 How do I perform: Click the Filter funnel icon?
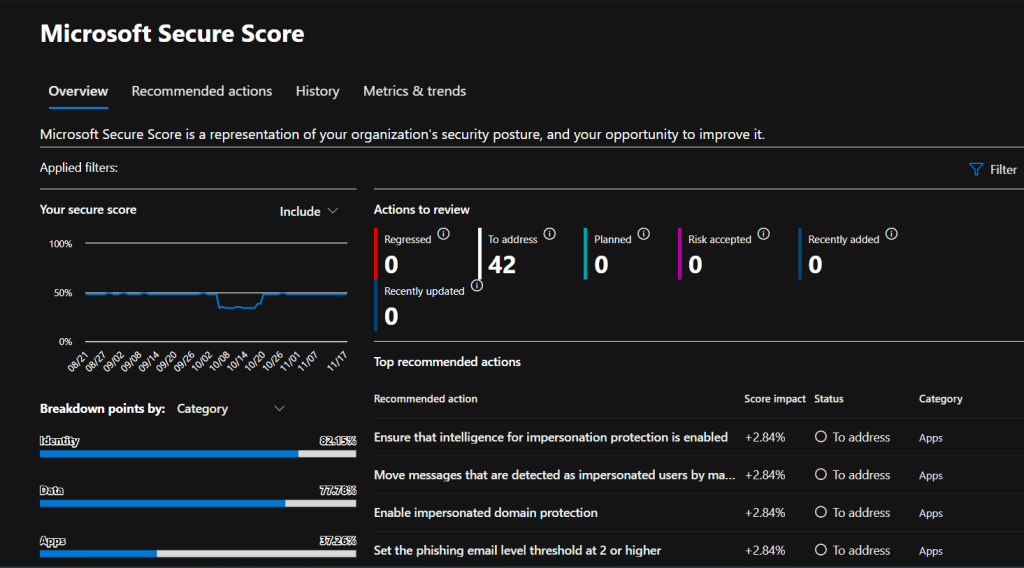pyautogui.click(x=976, y=170)
